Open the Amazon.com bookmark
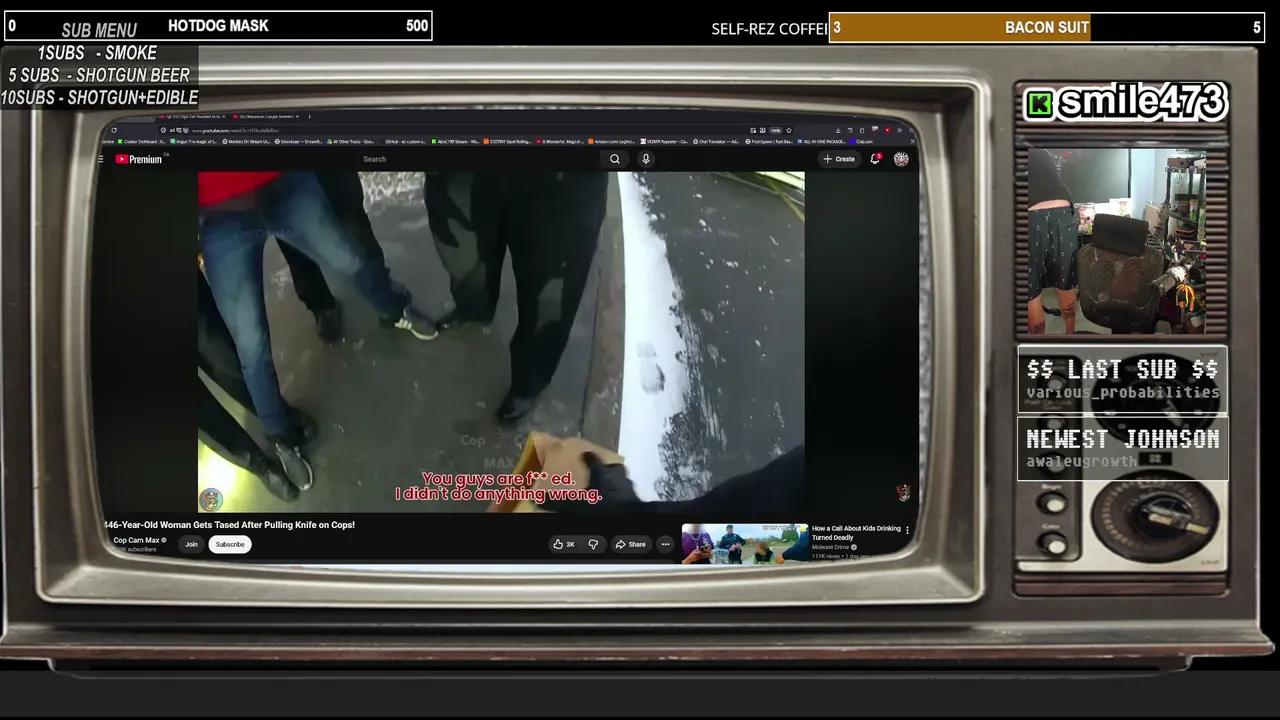Viewport: 1280px width, 720px height. pos(612,142)
